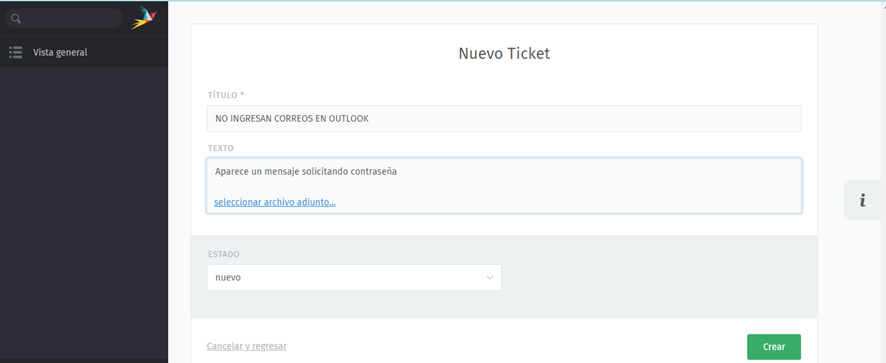Click the text "Aparece un mensaje solicitando contraseña"
886x363 pixels.
click(306, 171)
